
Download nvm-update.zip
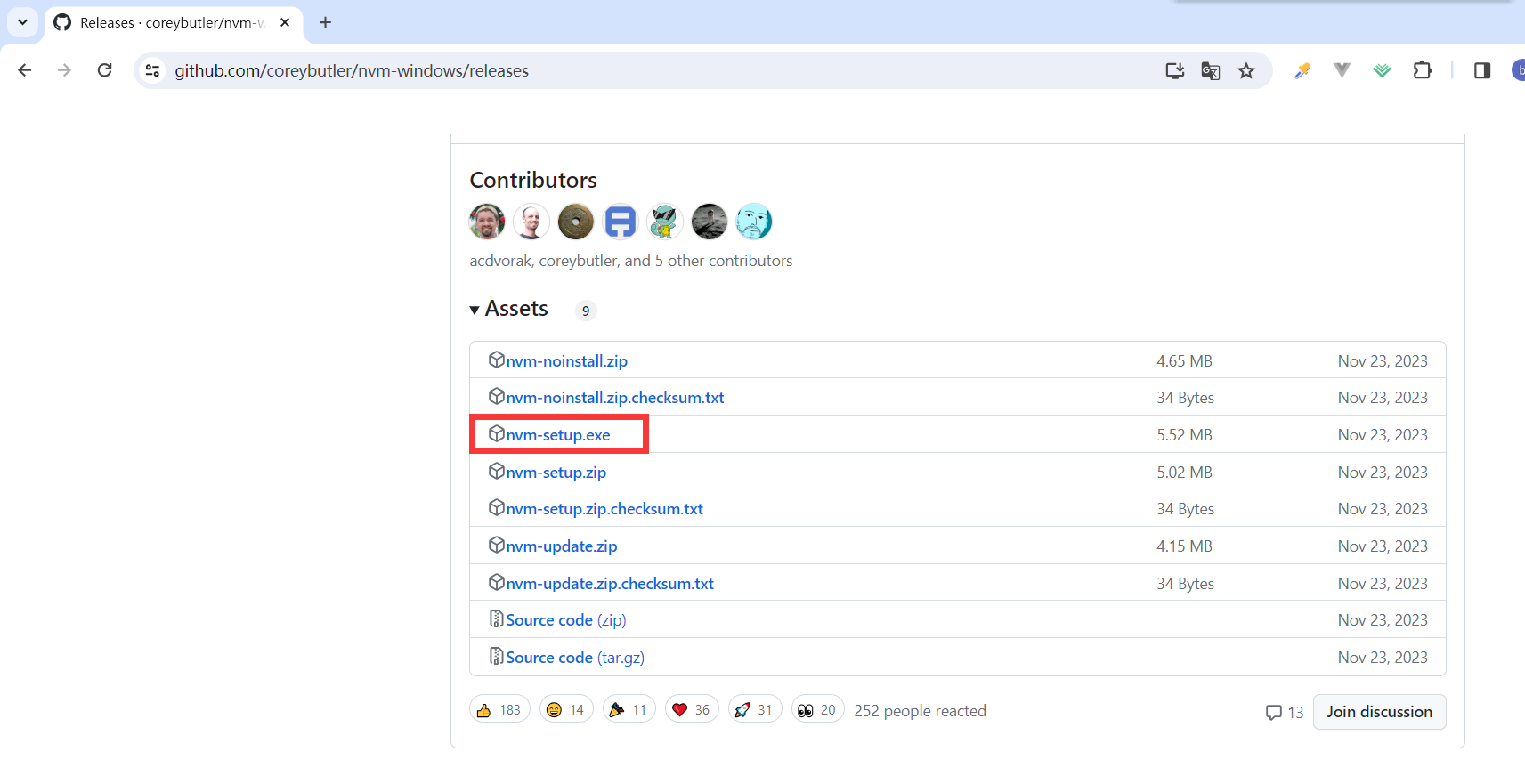(562, 546)
